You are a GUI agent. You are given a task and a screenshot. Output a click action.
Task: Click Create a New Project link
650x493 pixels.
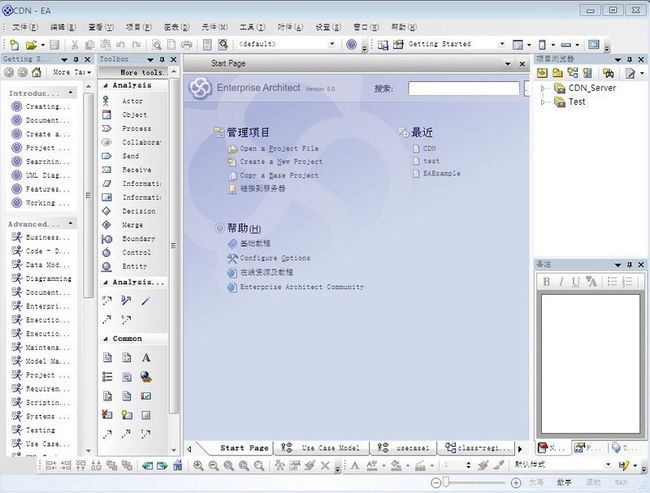(x=281, y=162)
